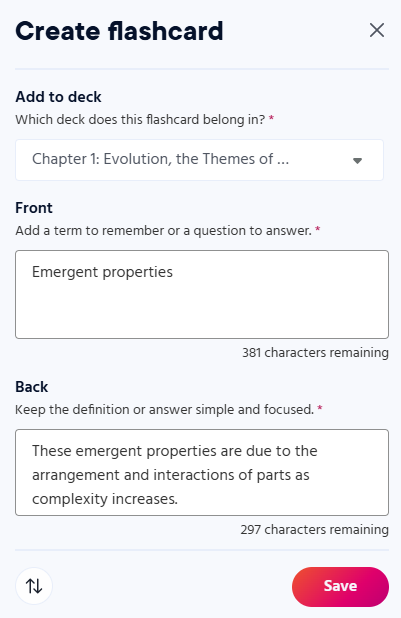Close the Create flashcard panel
401x618 pixels.
377,30
